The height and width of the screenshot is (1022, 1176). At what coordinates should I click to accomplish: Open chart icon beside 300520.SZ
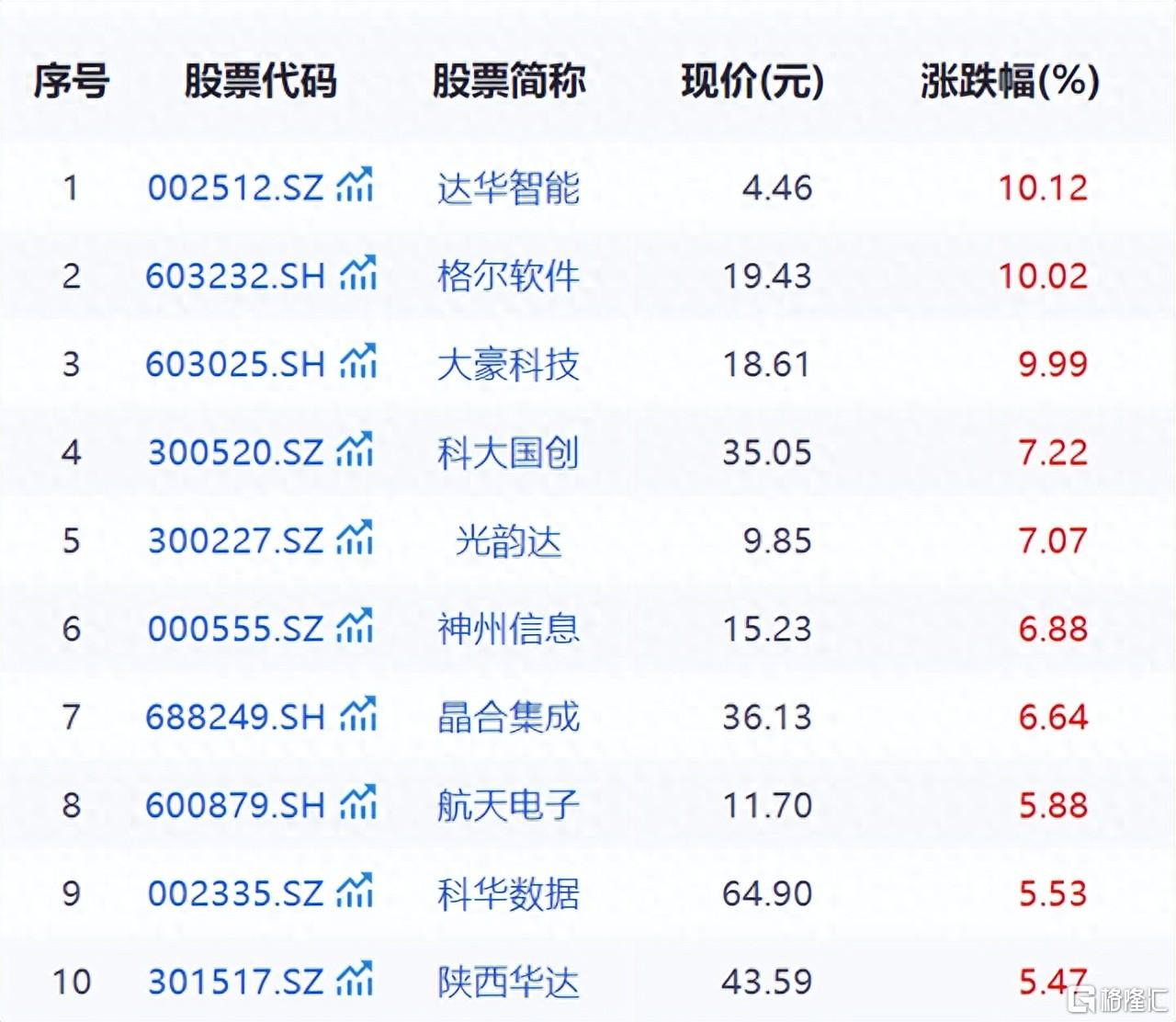click(355, 450)
